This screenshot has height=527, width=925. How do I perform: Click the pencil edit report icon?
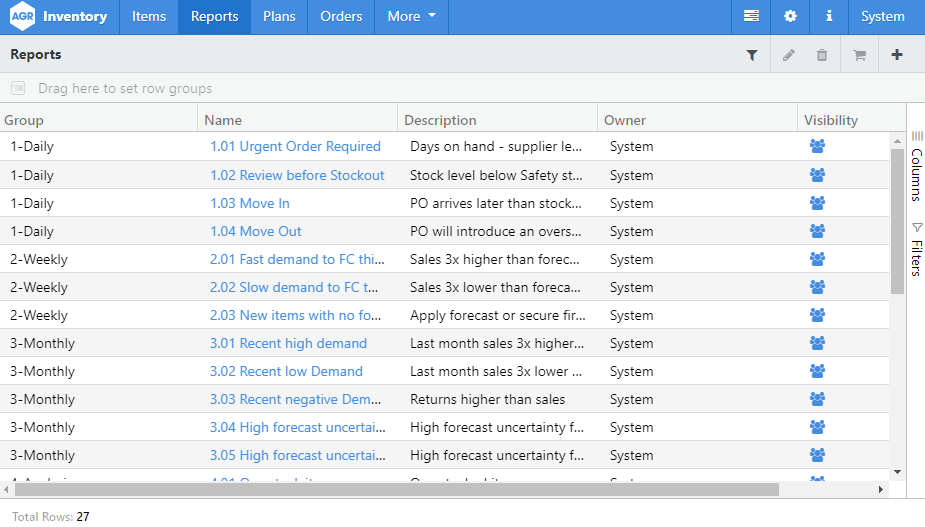tap(789, 55)
